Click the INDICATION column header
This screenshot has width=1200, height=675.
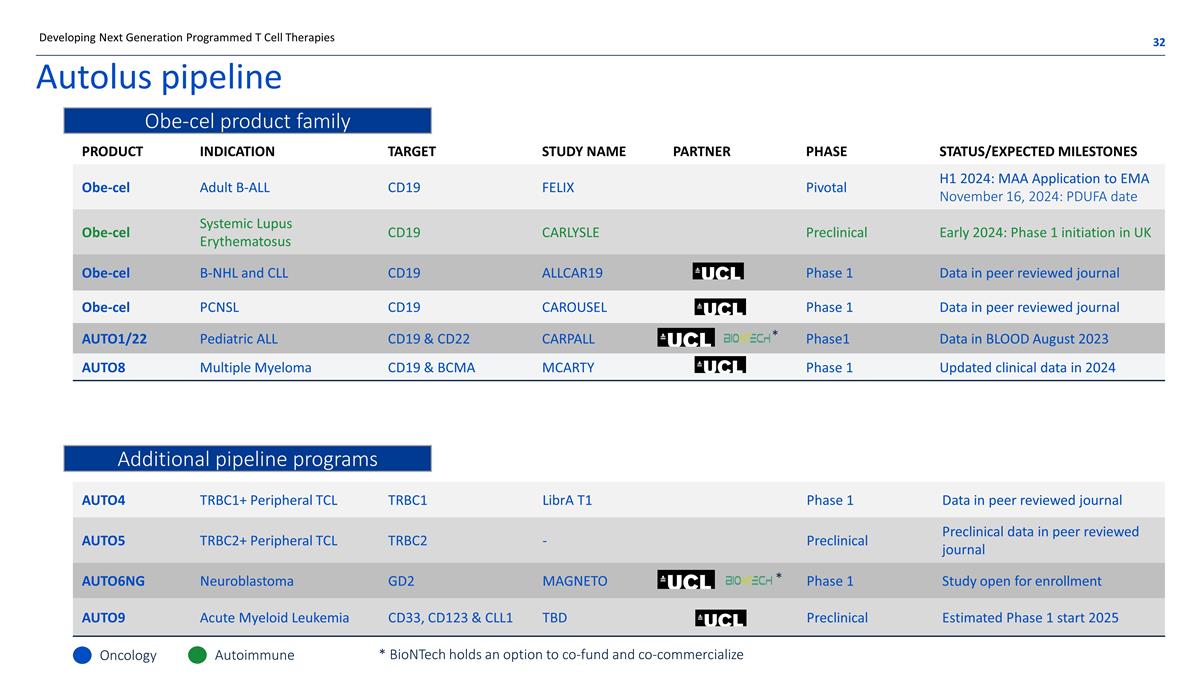coord(237,152)
